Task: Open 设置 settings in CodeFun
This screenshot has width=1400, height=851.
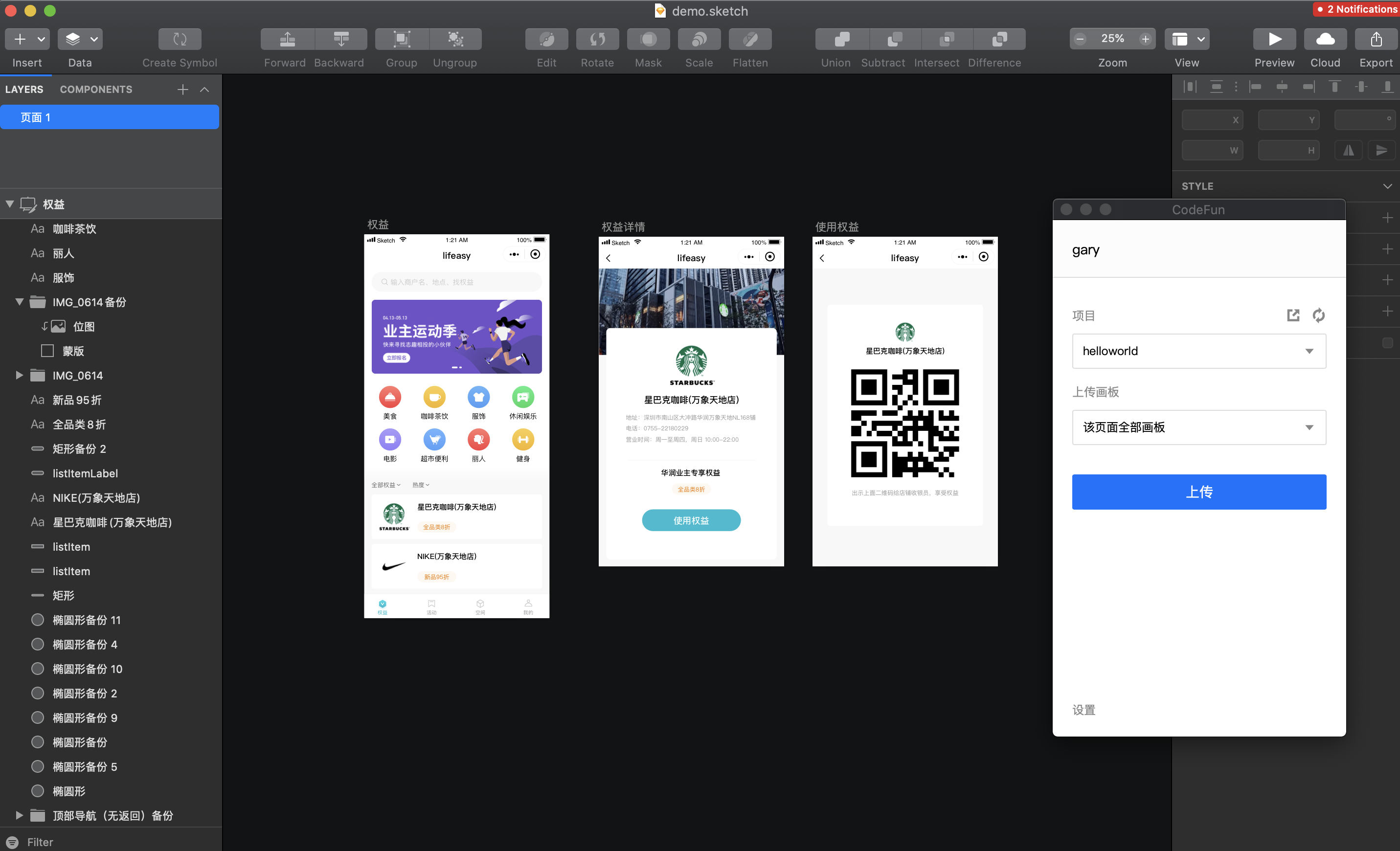Action: pyautogui.click(x=1084, y=710)
